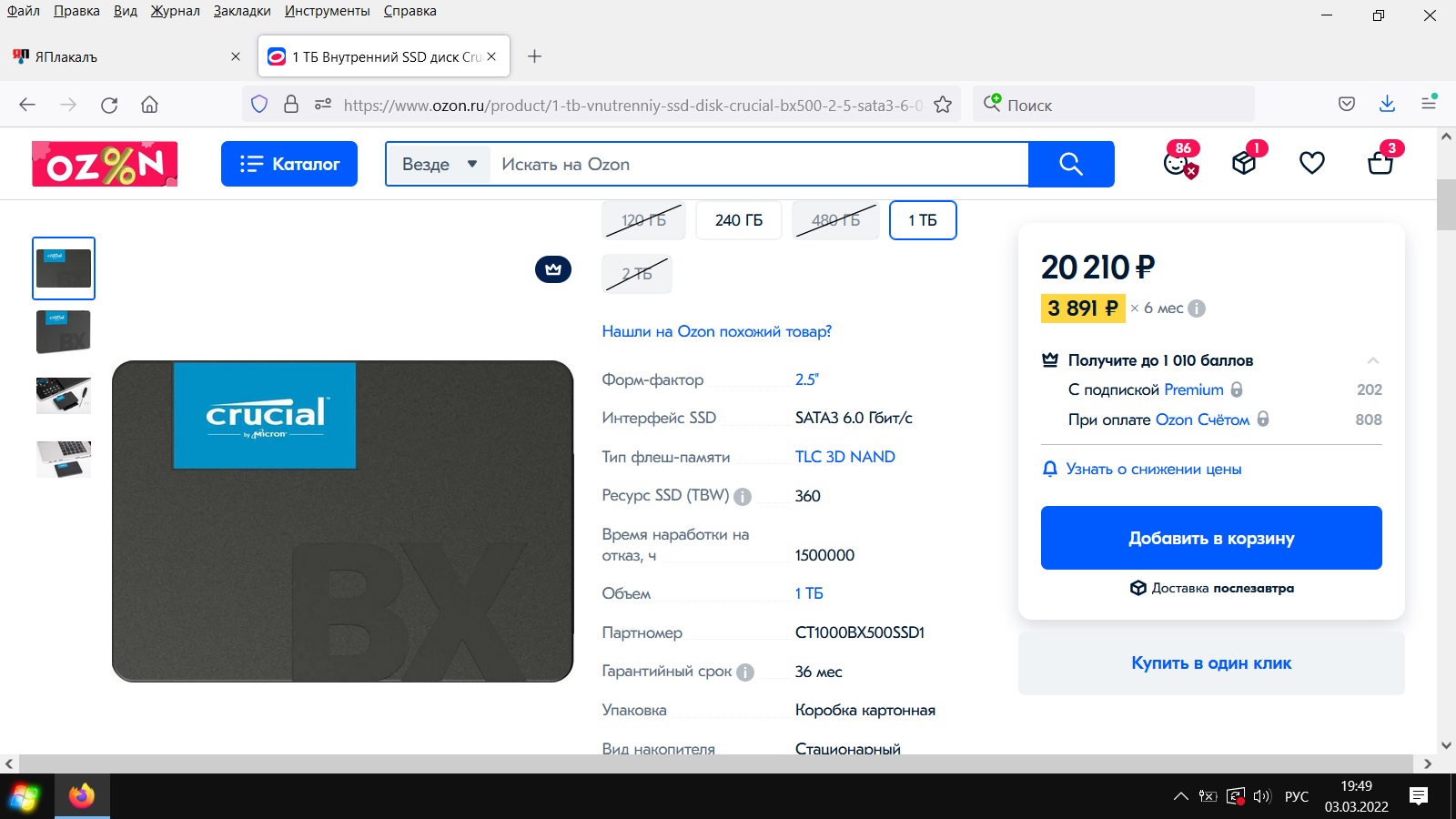1456x819 pixels.
Task: Open Ozon profile with 86 notifications
Action: (x=1180, y=160)
